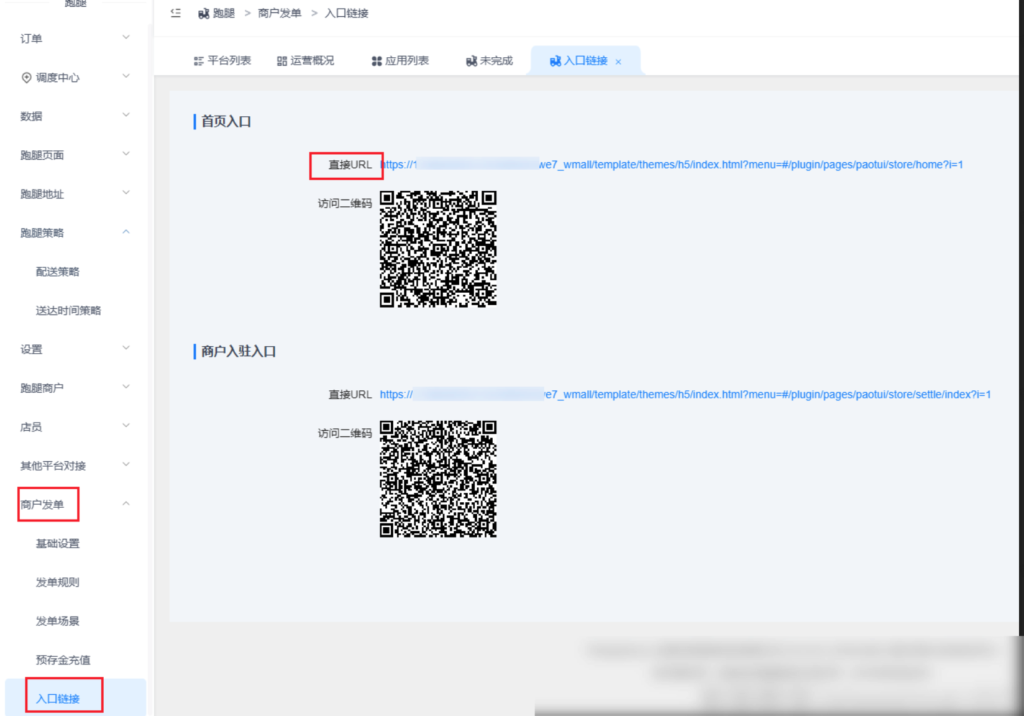Click the grid icon on the 平台列表 tab

click(x=198, y=60)
